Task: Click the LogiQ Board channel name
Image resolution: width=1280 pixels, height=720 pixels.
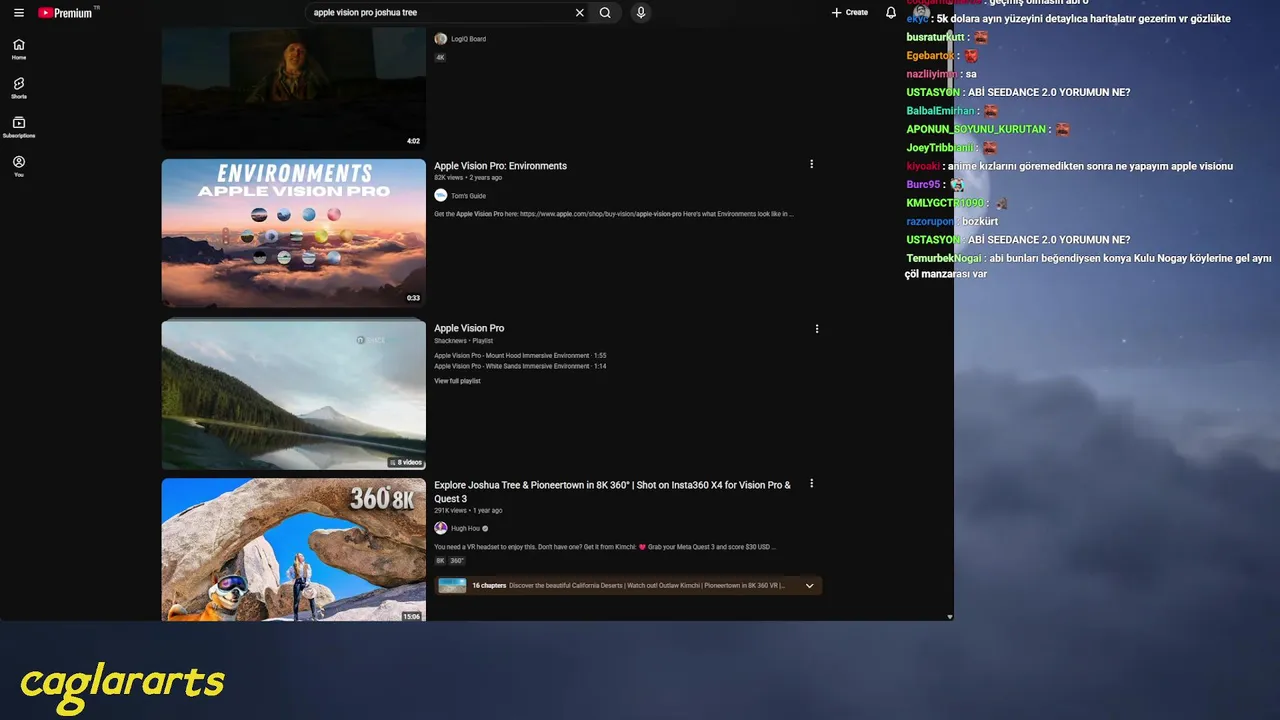Action: point(468,39)
